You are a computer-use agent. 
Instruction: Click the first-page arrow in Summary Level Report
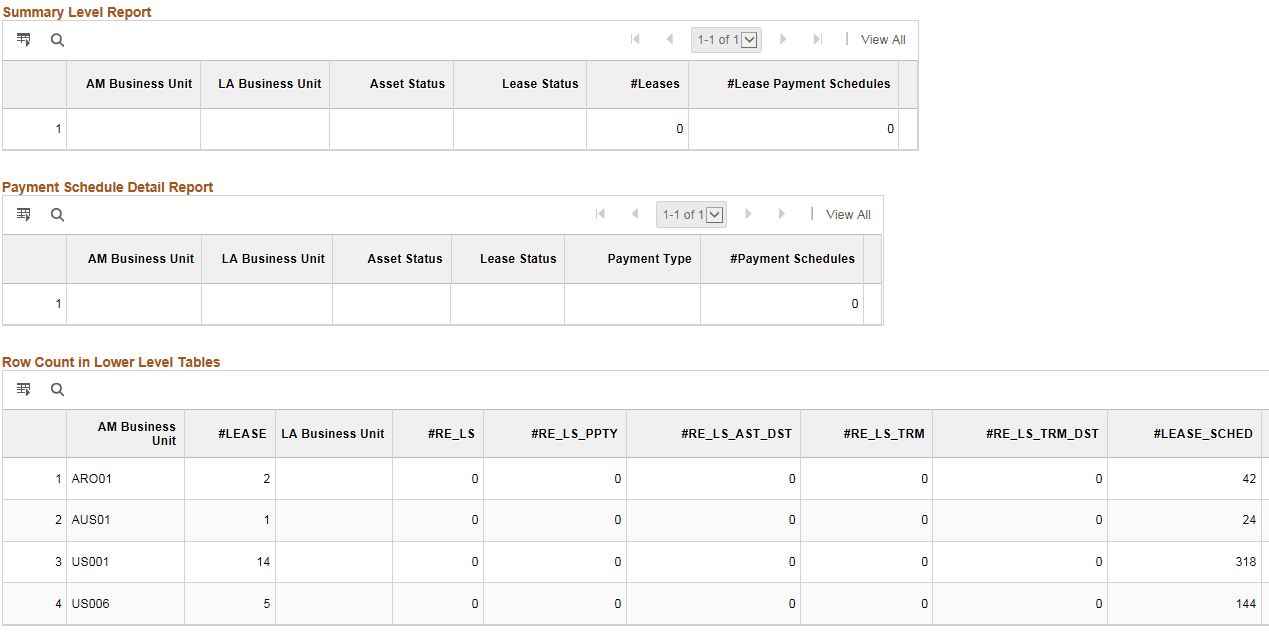(635, 39)
